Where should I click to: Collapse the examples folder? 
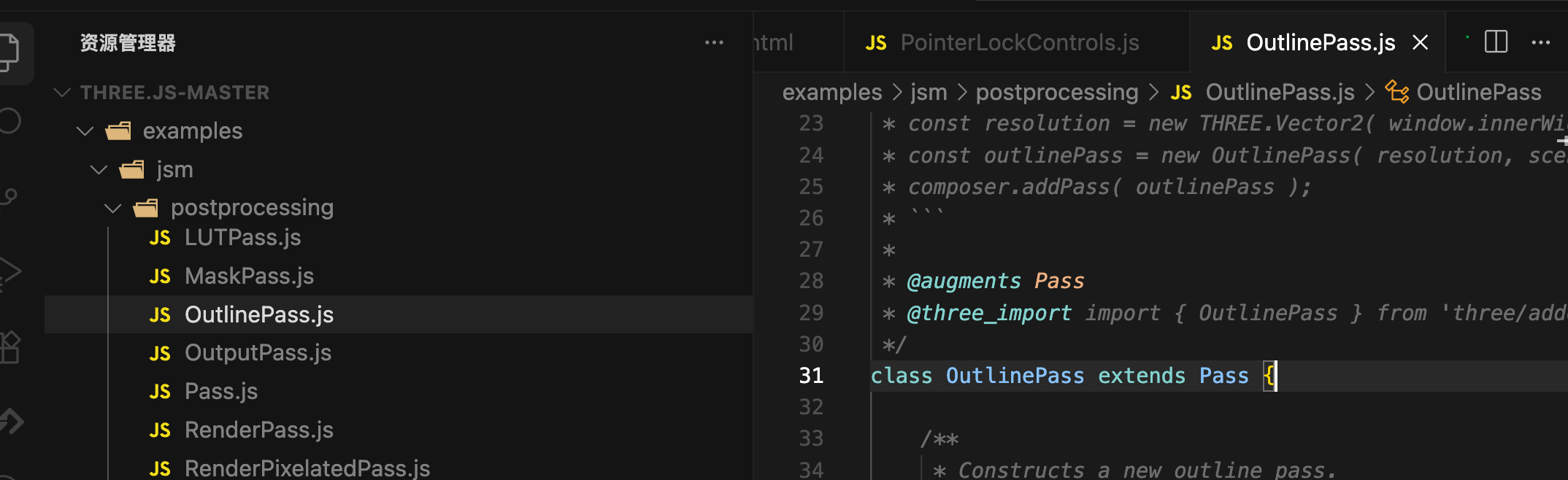click(85, 131)
